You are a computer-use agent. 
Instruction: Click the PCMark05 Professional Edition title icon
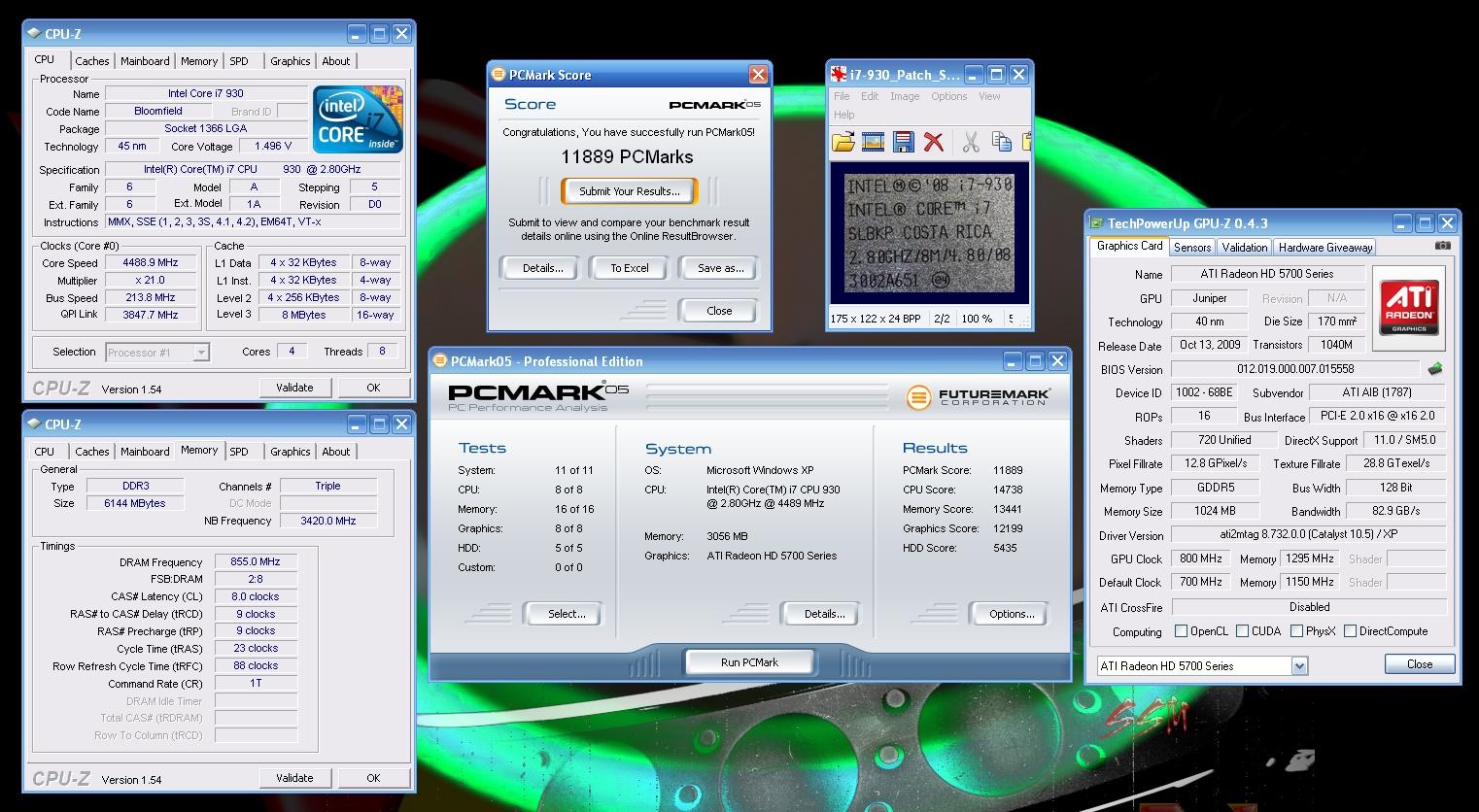[438, 360]
